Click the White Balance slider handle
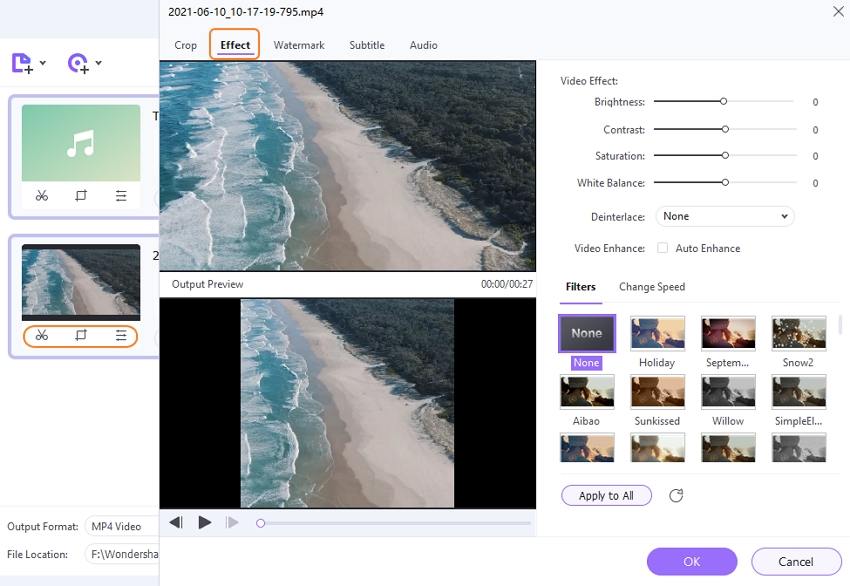 [725, 183]
